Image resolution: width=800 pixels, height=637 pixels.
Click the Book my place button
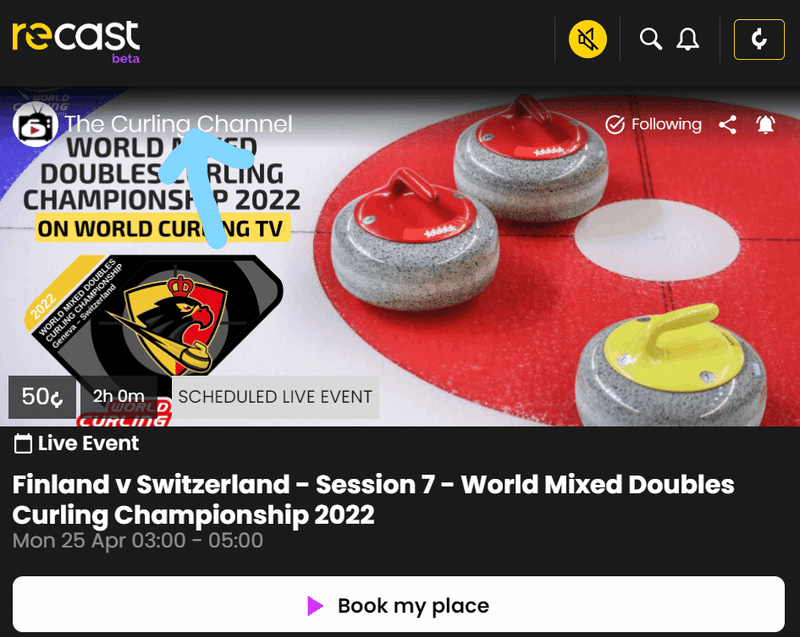point(398,604)
